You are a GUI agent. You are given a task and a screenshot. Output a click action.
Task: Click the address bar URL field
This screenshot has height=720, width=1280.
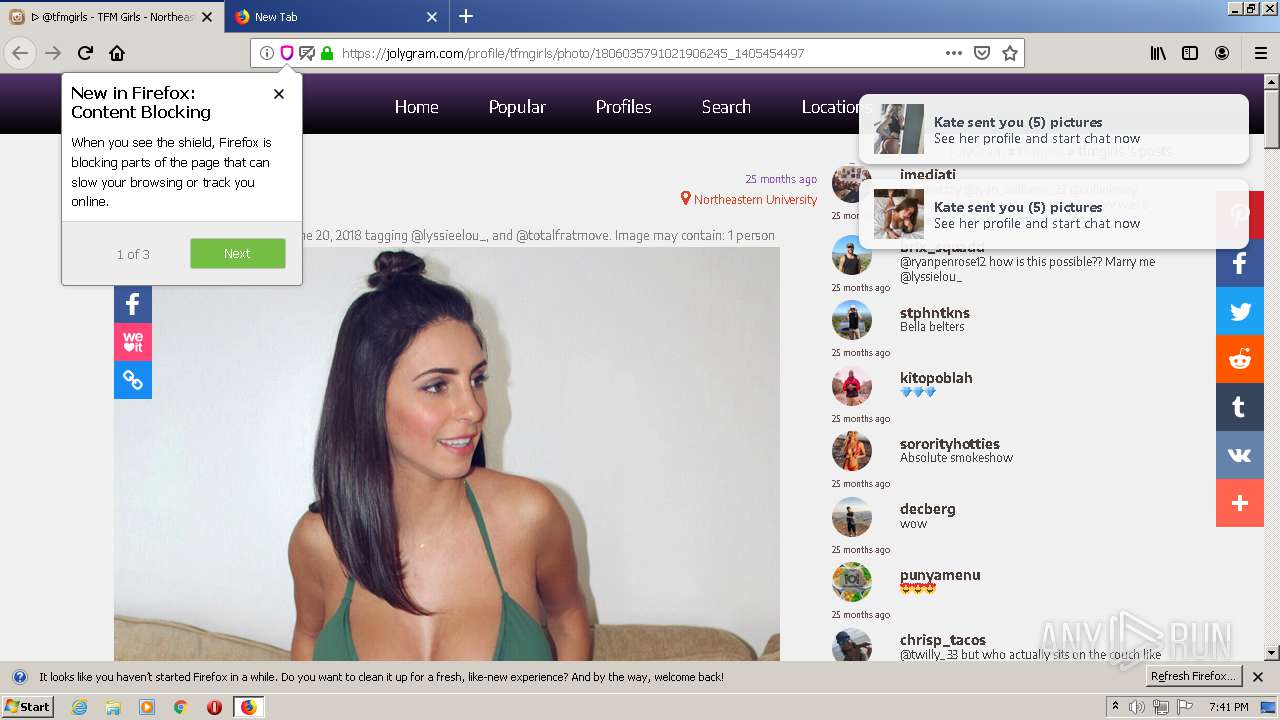pos(636,53)
